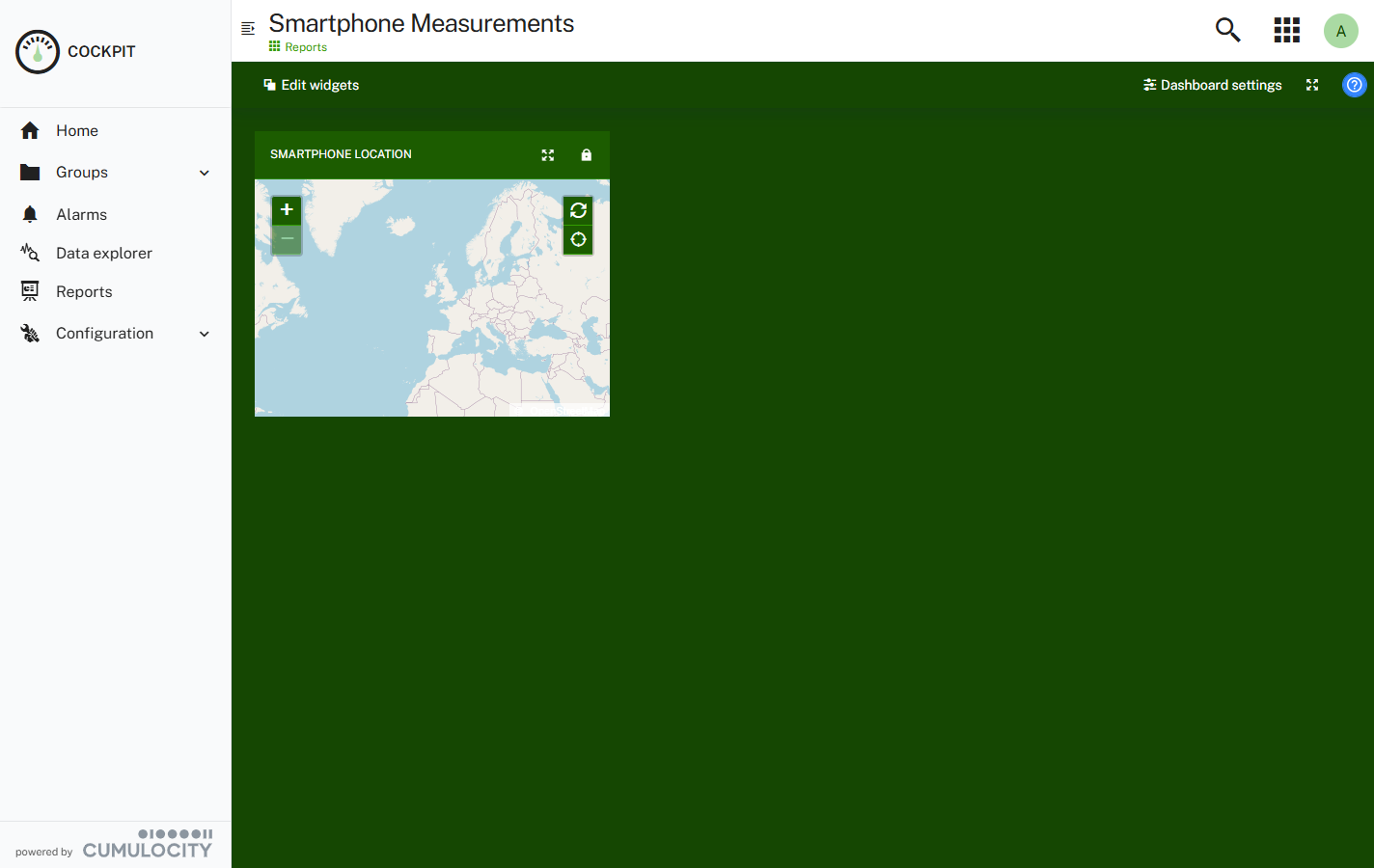Screen dimensions: 1374x868
Task: Expand Smartphone Location widget to fullscreen
Action: (x=548, y=154)
